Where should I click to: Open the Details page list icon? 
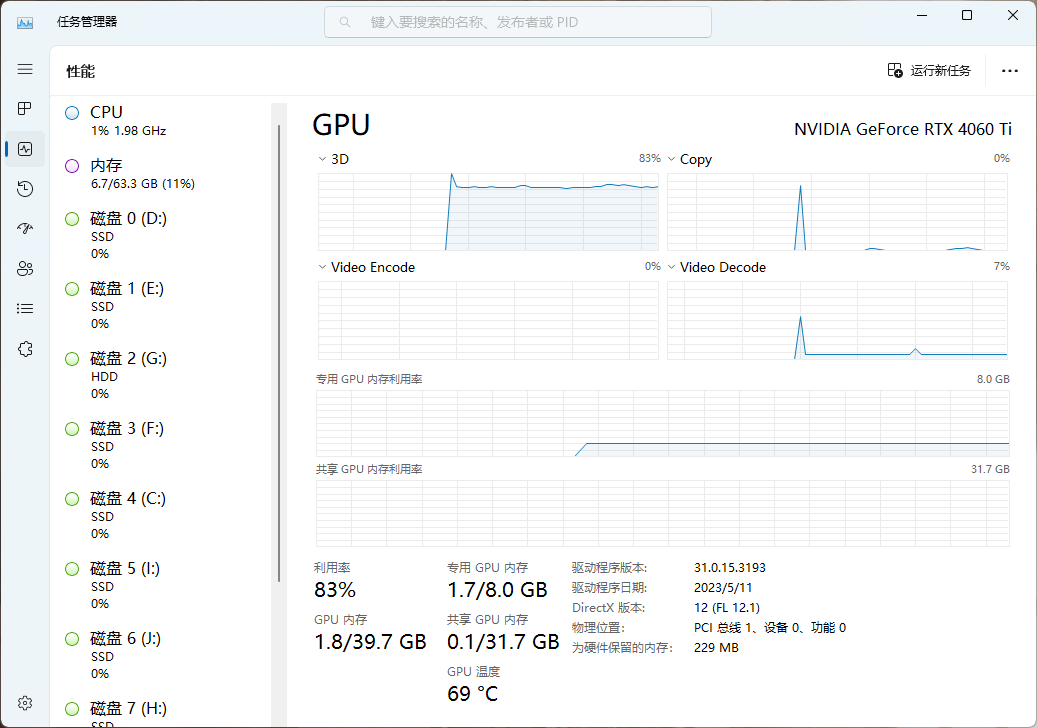point(25,309)
